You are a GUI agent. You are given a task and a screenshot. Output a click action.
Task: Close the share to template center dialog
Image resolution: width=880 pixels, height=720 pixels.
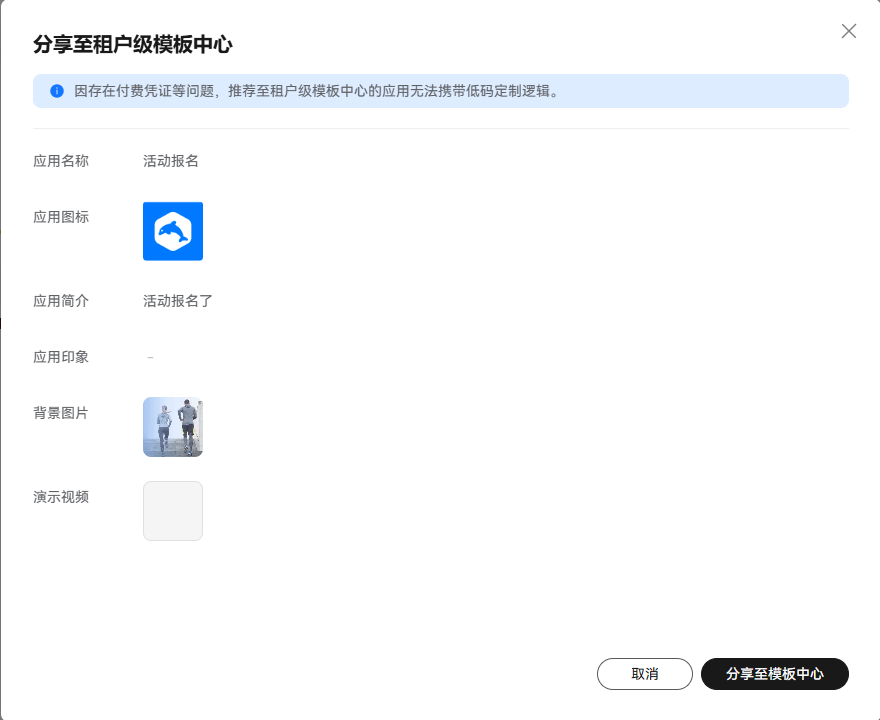[849, 31]
